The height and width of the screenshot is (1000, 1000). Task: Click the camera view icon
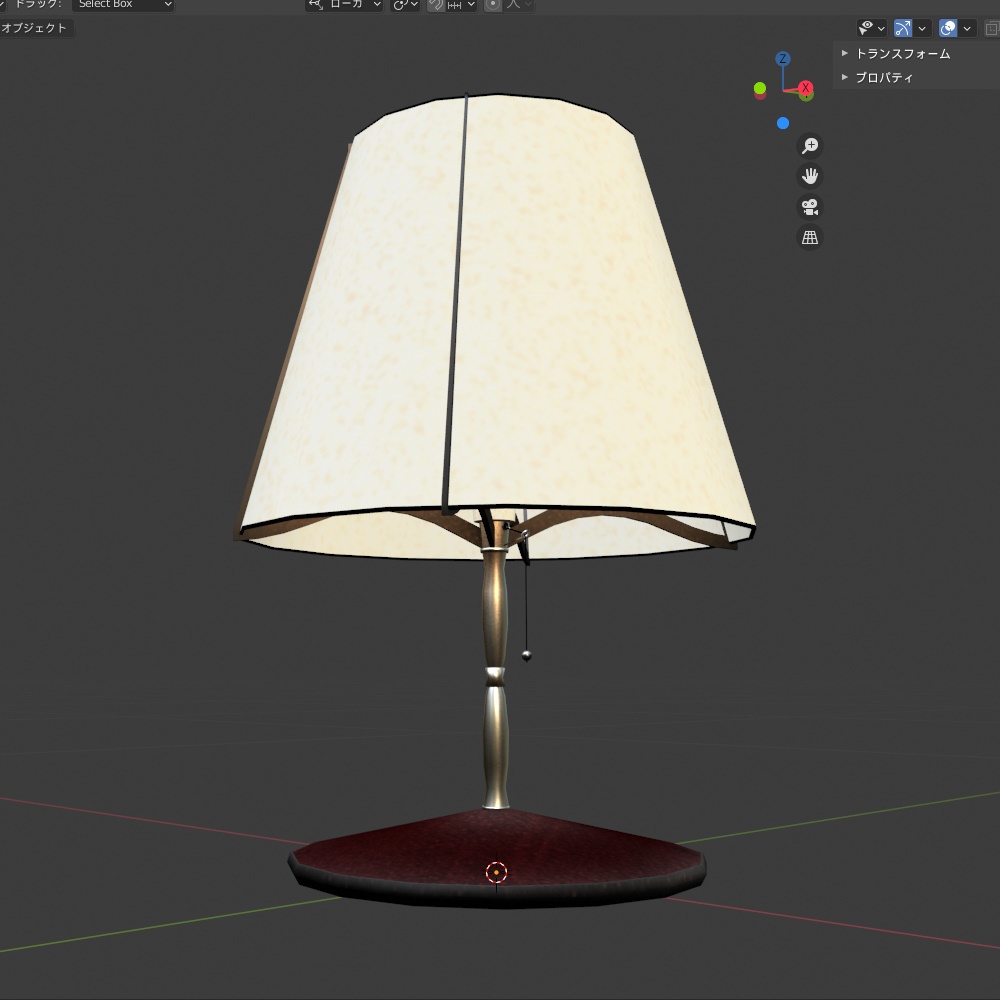pos(810,207)
